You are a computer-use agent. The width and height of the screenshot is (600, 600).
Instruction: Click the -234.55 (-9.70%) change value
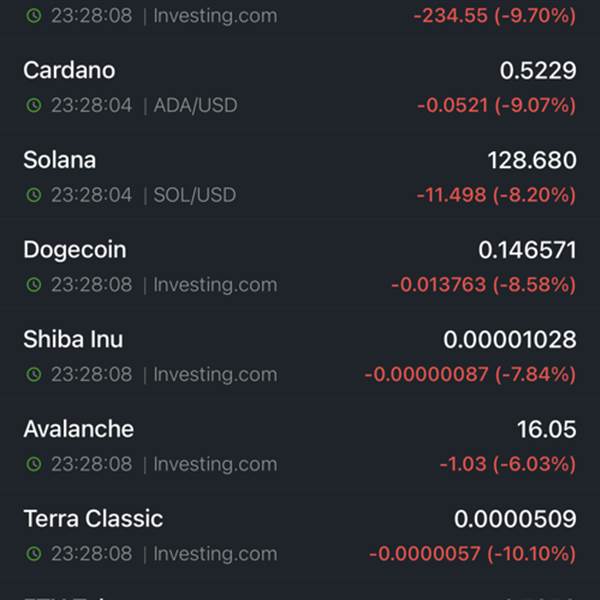pos(495,16)
